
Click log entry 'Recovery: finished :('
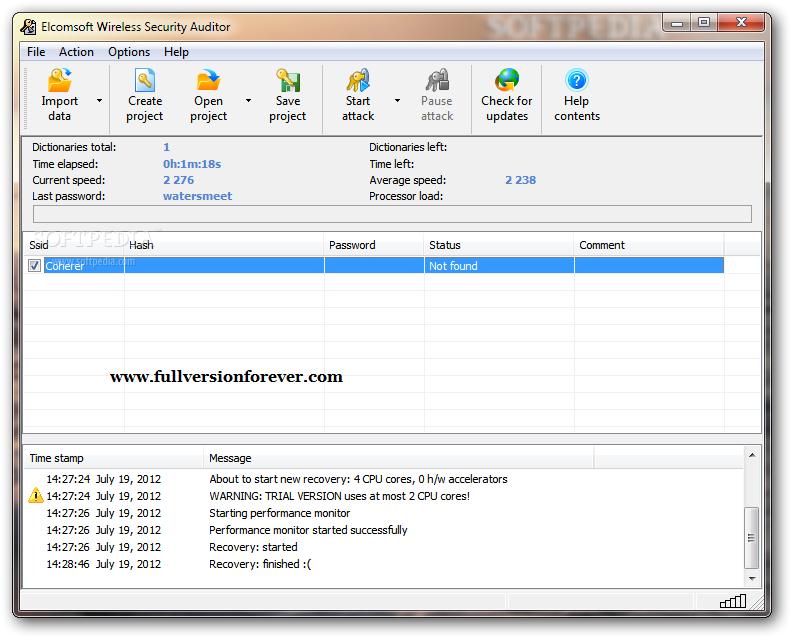click(x=260, y=564)
